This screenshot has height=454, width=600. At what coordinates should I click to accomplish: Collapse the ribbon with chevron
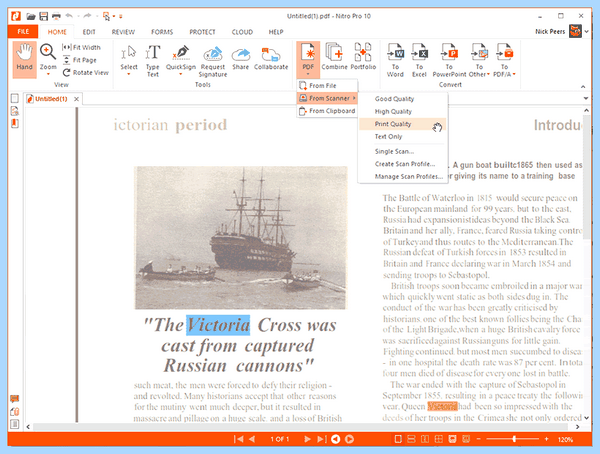click(583, 87)
